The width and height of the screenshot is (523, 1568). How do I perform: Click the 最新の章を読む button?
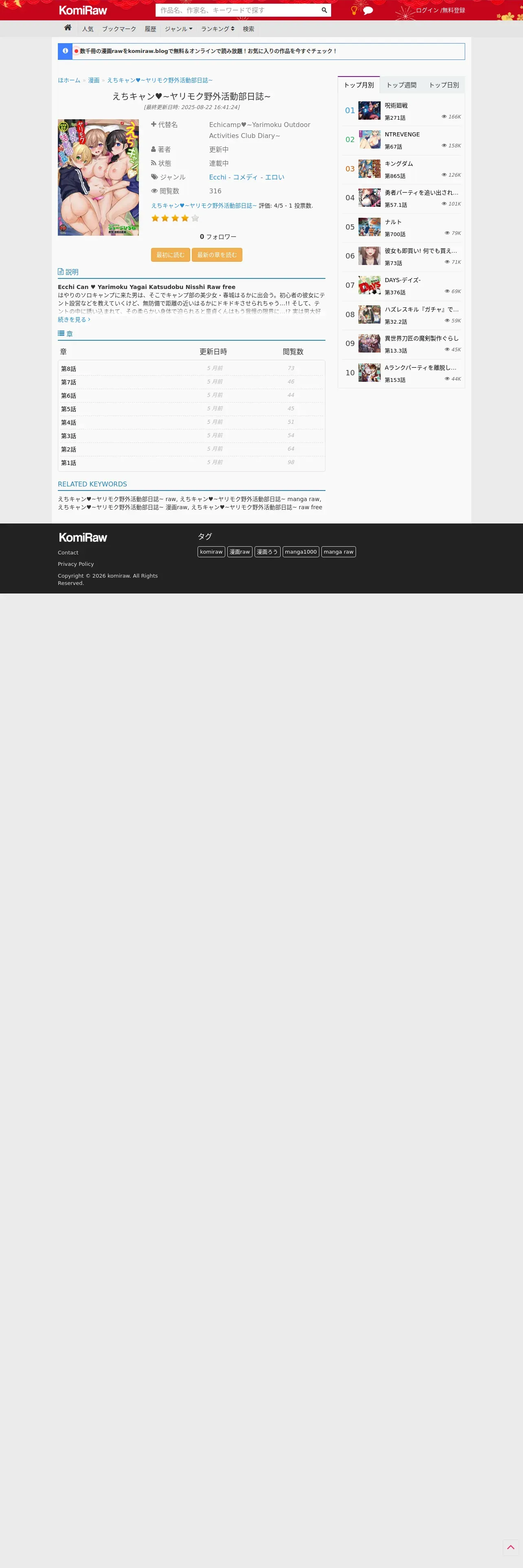[217, 255]
